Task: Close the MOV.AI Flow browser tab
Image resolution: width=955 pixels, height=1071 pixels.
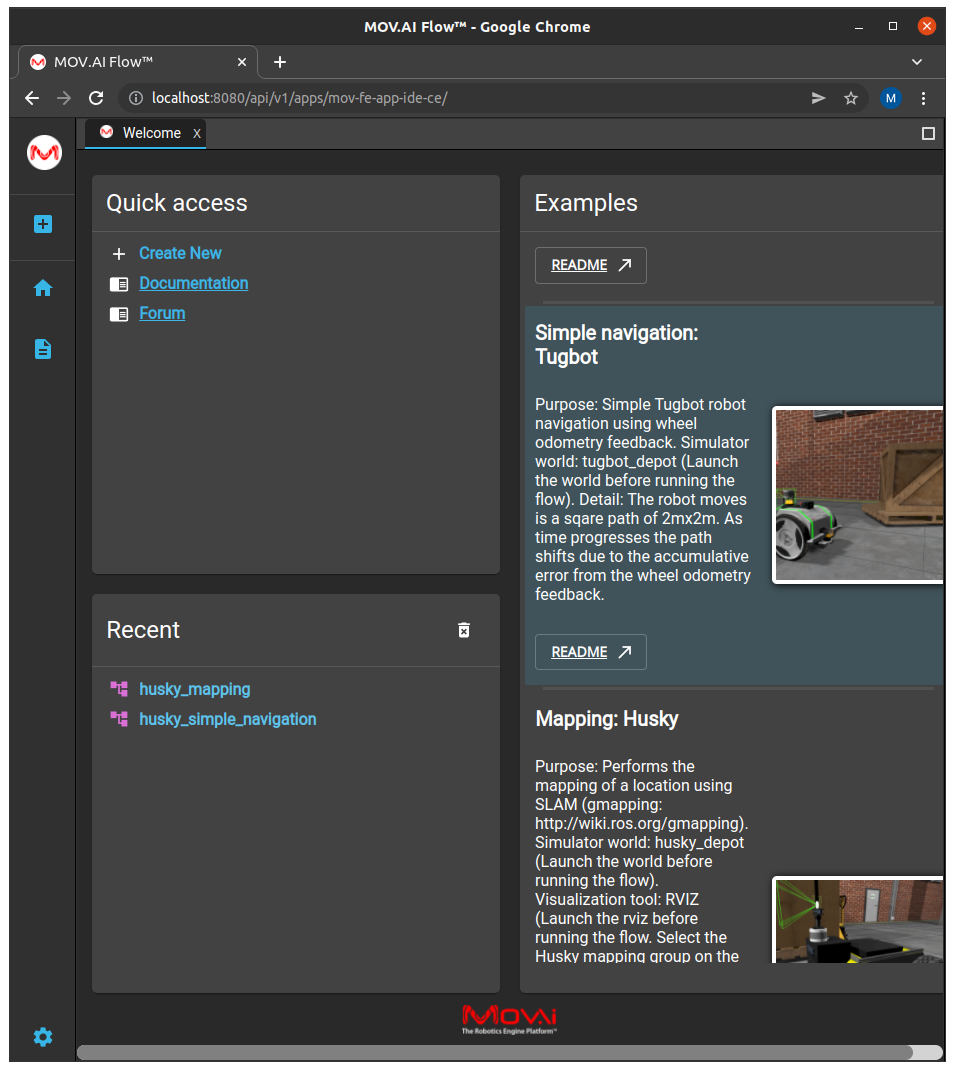Action: (242, 62)
